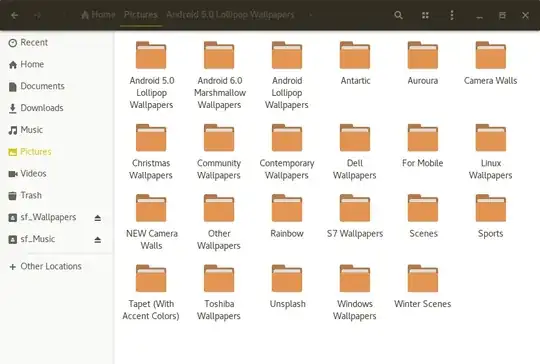Go forward with the right arrow

pyautogui.click(x=38, y=15)
